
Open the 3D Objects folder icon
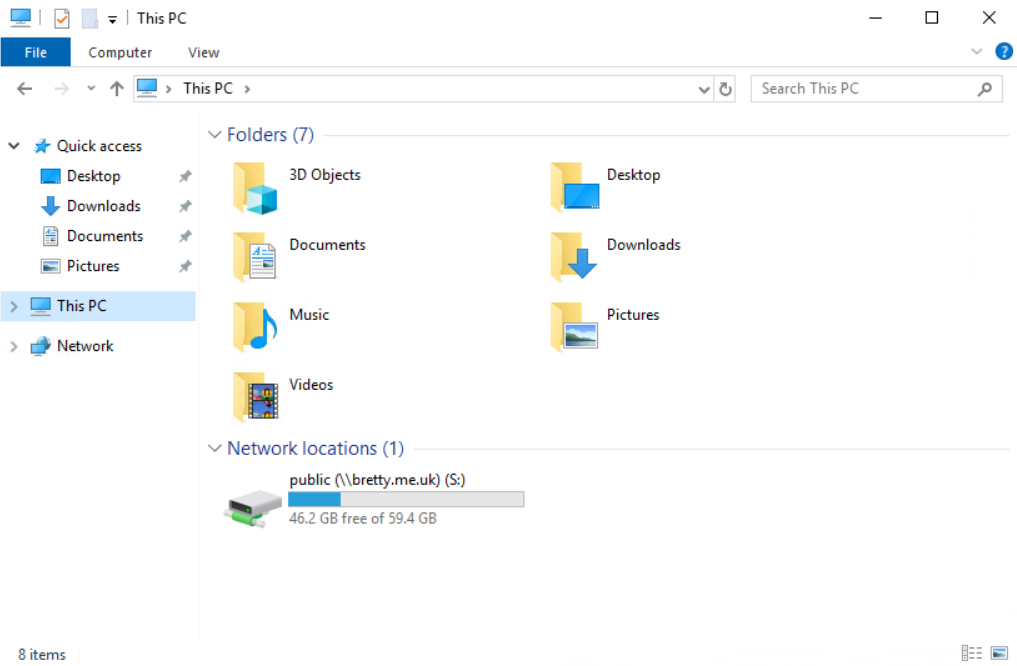(x=254, y=188)
